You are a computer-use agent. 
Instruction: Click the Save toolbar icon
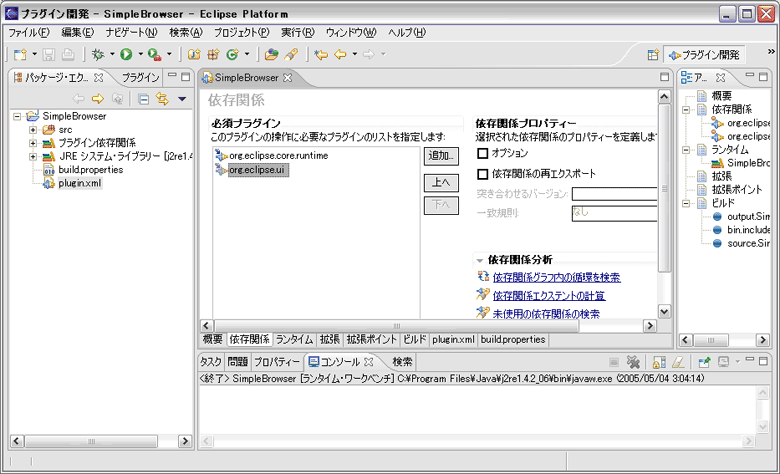[x=49, y=54]
